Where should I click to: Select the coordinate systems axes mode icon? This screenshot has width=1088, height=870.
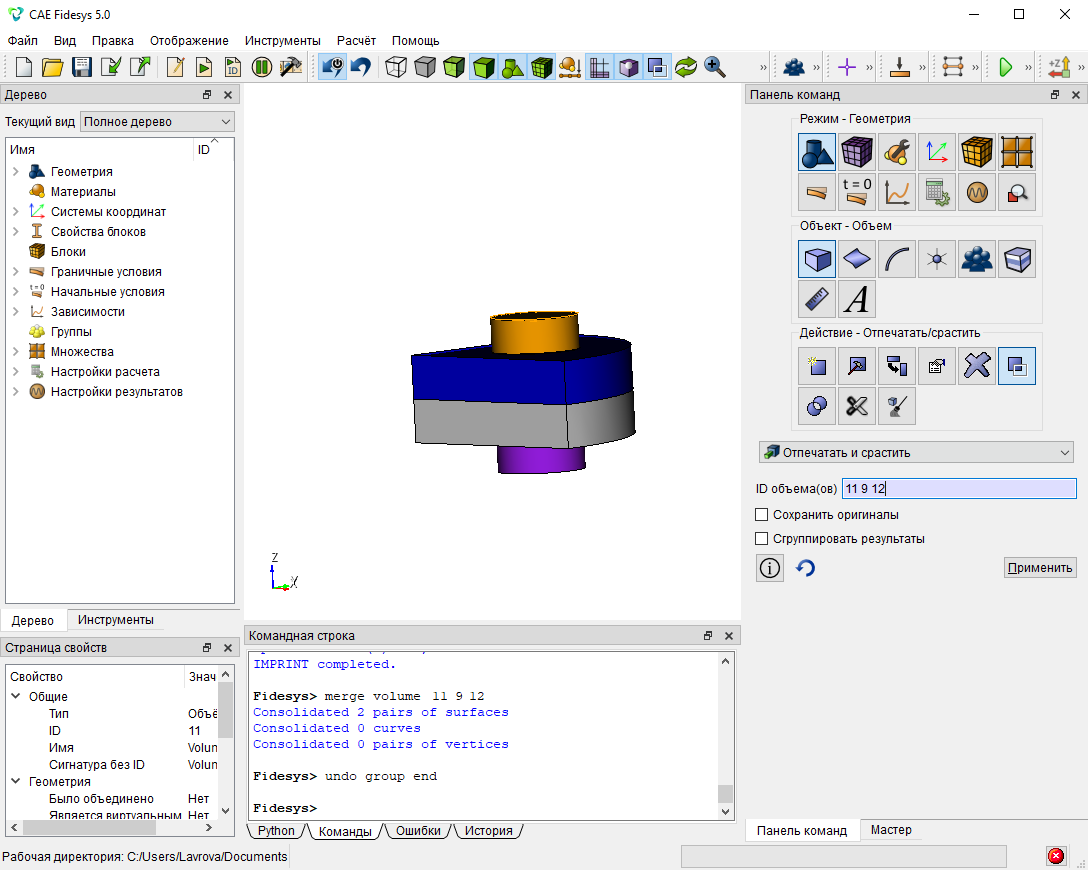click(937, 152)
